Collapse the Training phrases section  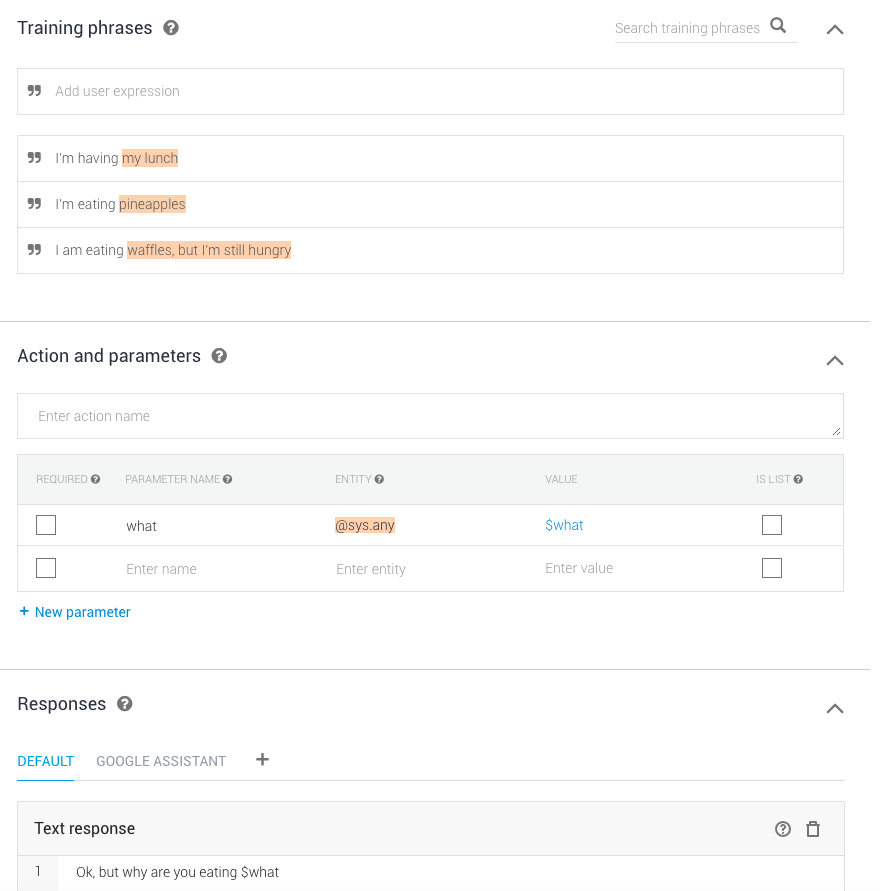[835, 29]
